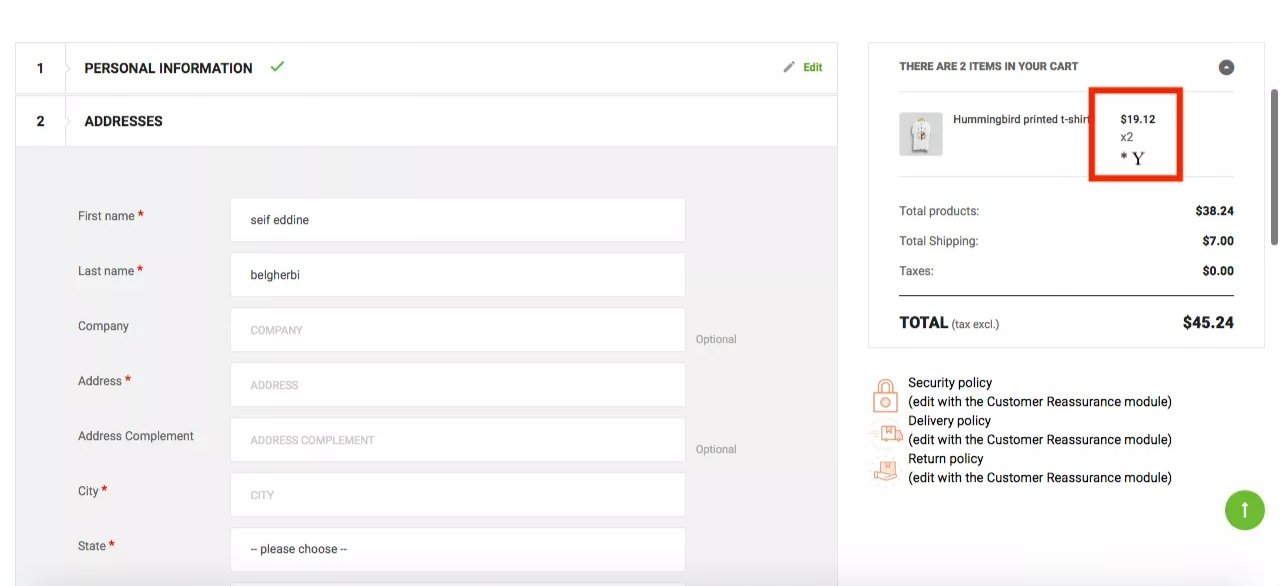Click the Hummingbird printed t-shirt product name

(1020, 119)
